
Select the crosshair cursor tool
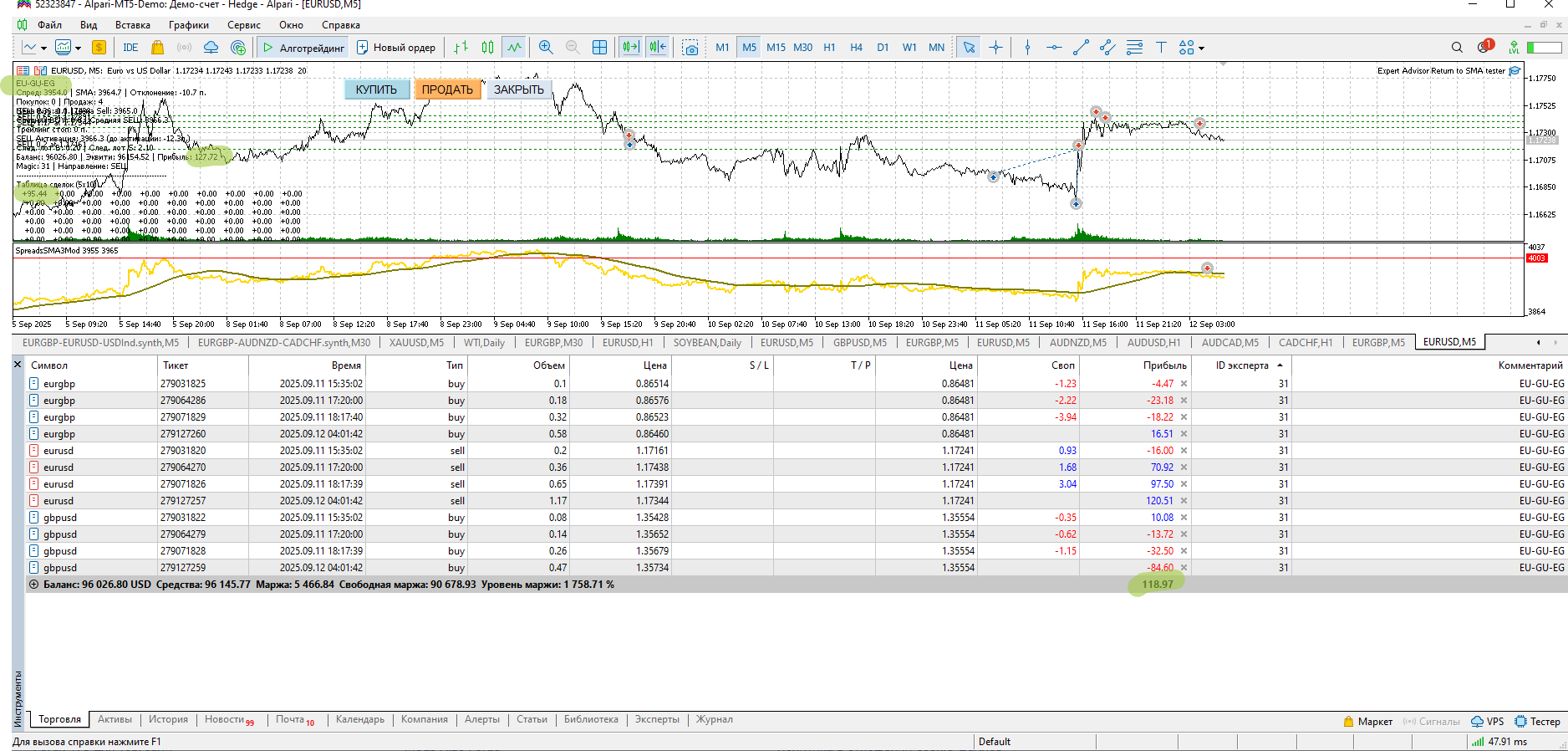click(995, 48)
